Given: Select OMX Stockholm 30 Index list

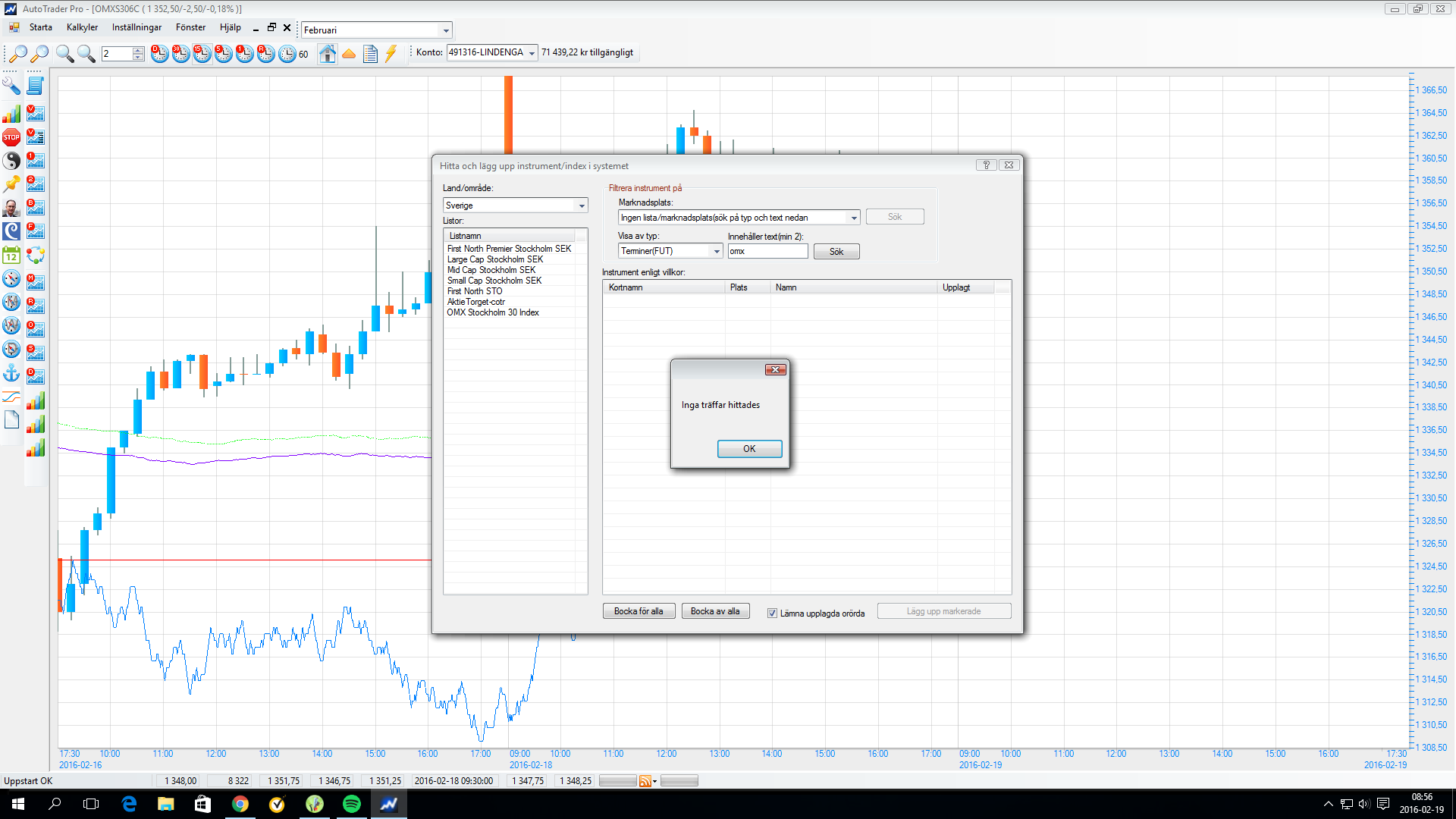Looking at the screenshot, I should pyautogui.click(x=493, y=312).
